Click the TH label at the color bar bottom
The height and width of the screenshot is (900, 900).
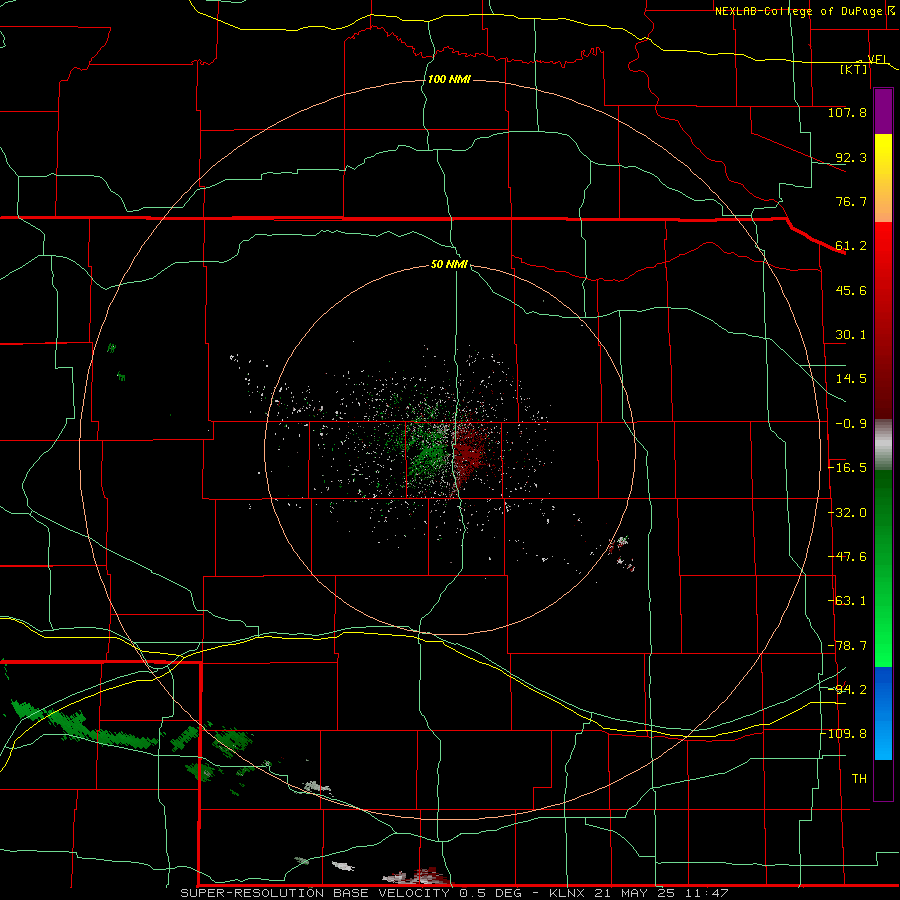click(x=859, y=778)
